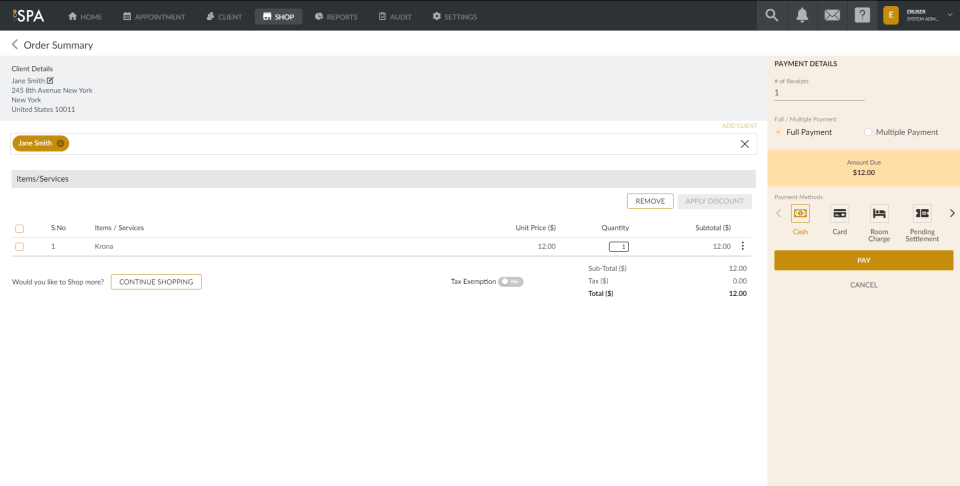This screenshot has width=960, height=486.
Task: Click the Add Client link
Action: point(739,125)
